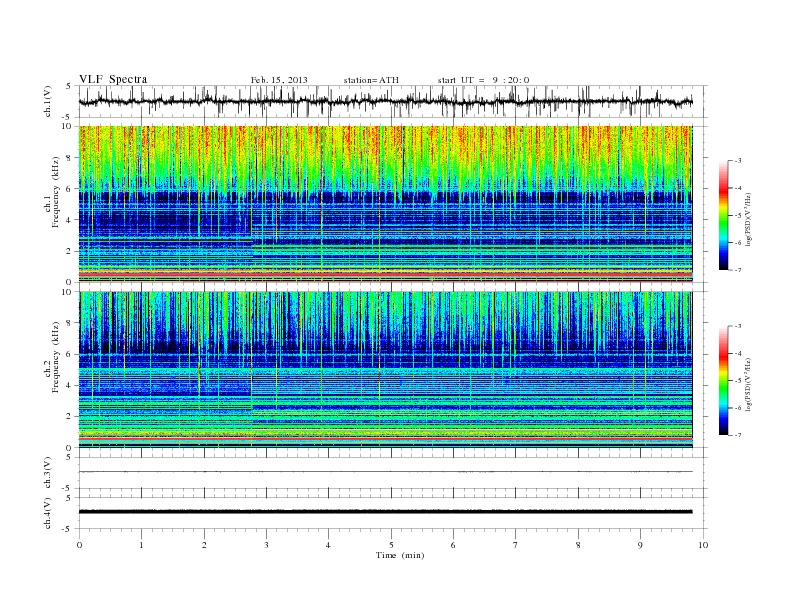The image size is (792, 612).
Task: Click the -6 label on ch.2 color bar
Action: (x=737, y=408)
